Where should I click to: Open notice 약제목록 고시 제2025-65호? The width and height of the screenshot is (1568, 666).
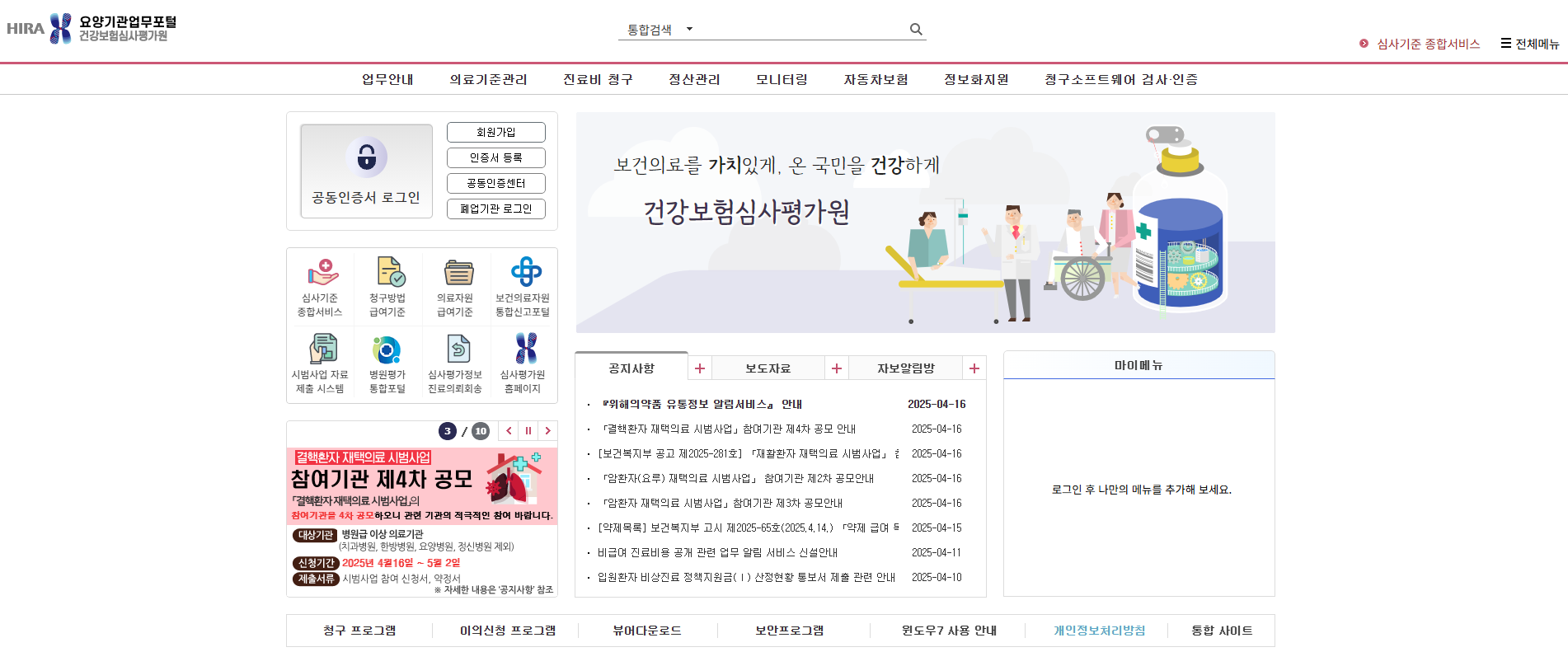pyautogui.click(x=749, y=528)
